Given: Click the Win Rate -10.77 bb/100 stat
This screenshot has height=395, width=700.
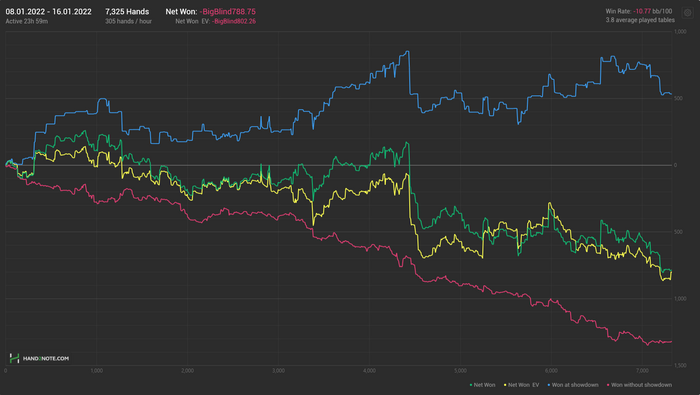Looking at the screenshot, I should tap(639, 11).
